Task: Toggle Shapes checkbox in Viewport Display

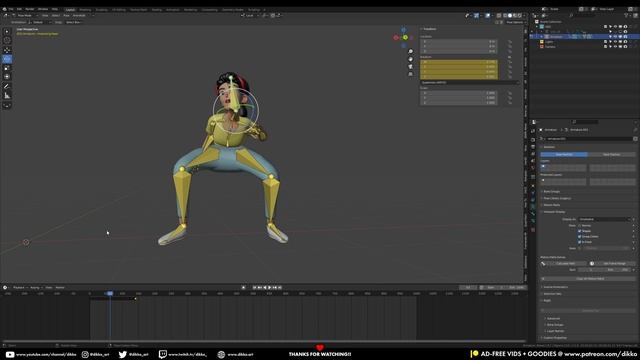Action: click(580, 231)
